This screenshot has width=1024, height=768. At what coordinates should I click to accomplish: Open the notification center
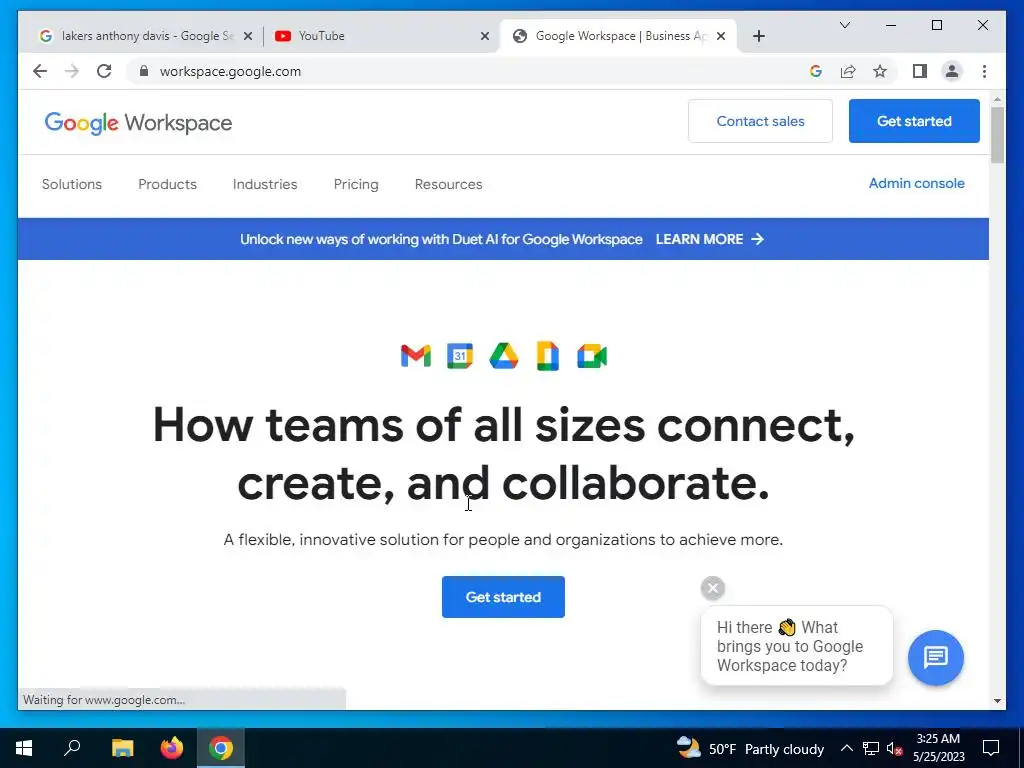(x=991, y=748)
